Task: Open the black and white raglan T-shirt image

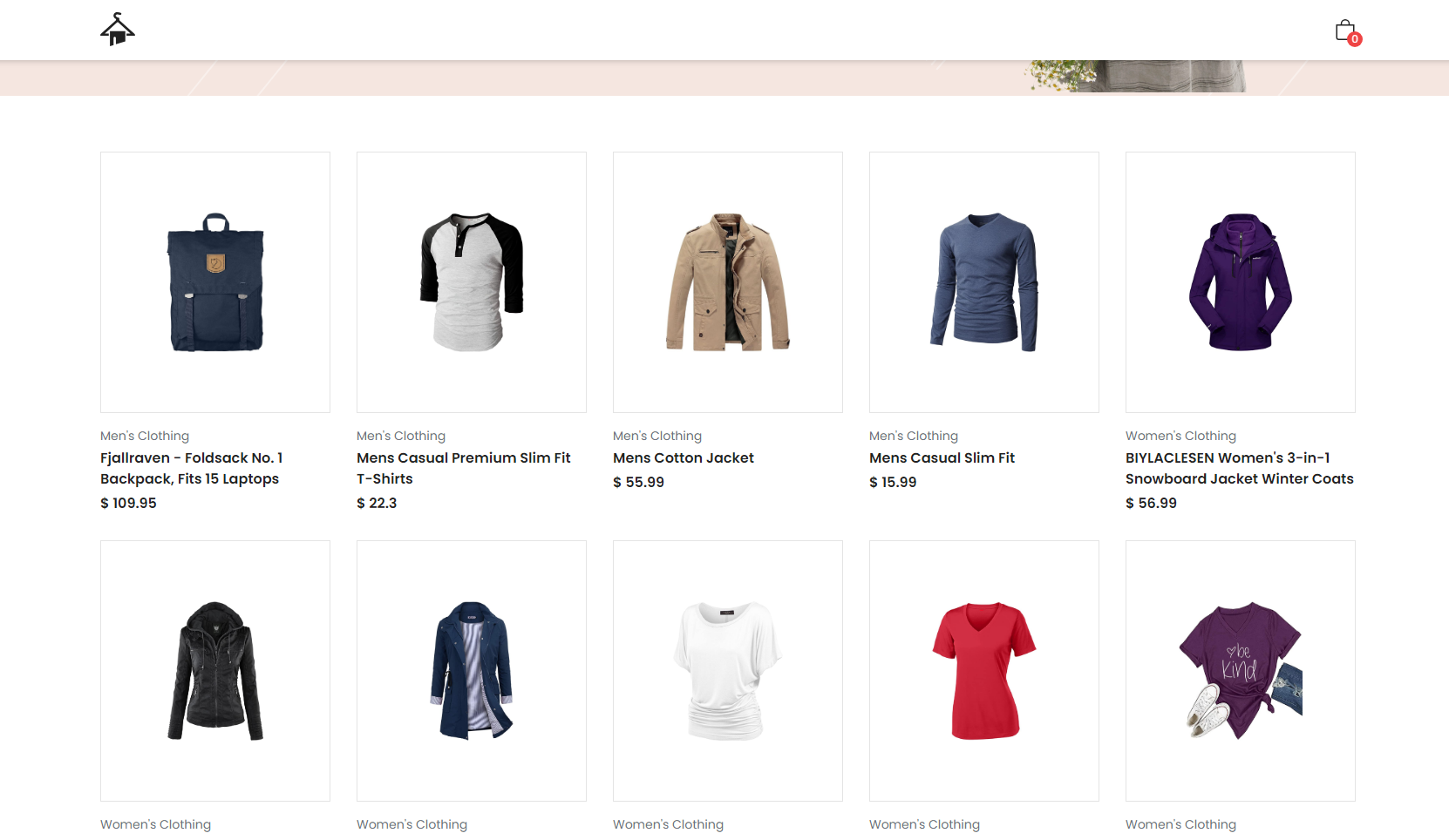Action: pyautogui.click(x=472, y=282)
